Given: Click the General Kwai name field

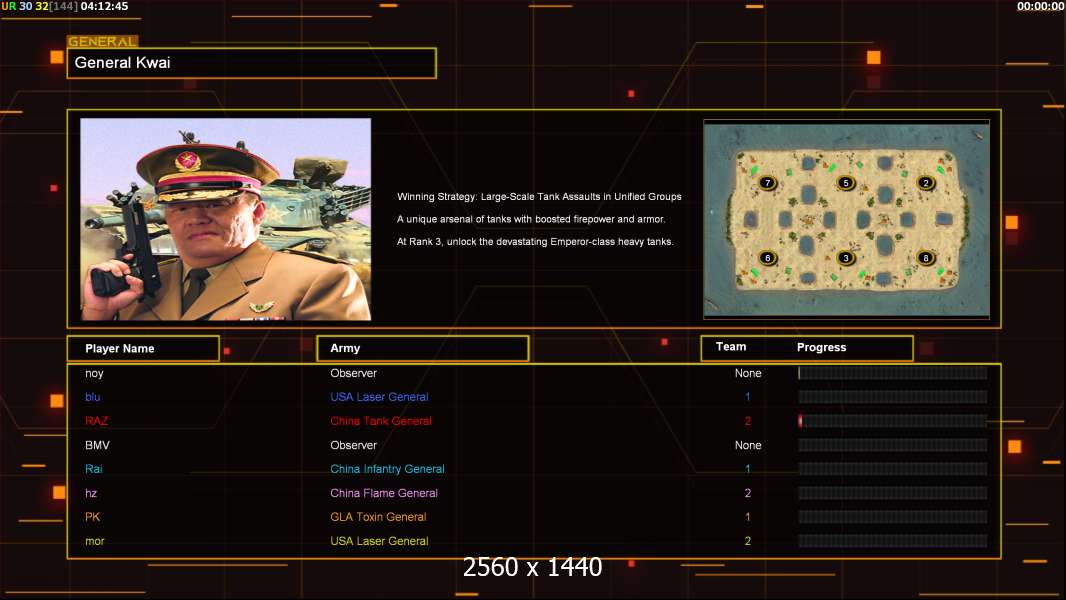Looking at the screenshot, I should click(251, 63).
